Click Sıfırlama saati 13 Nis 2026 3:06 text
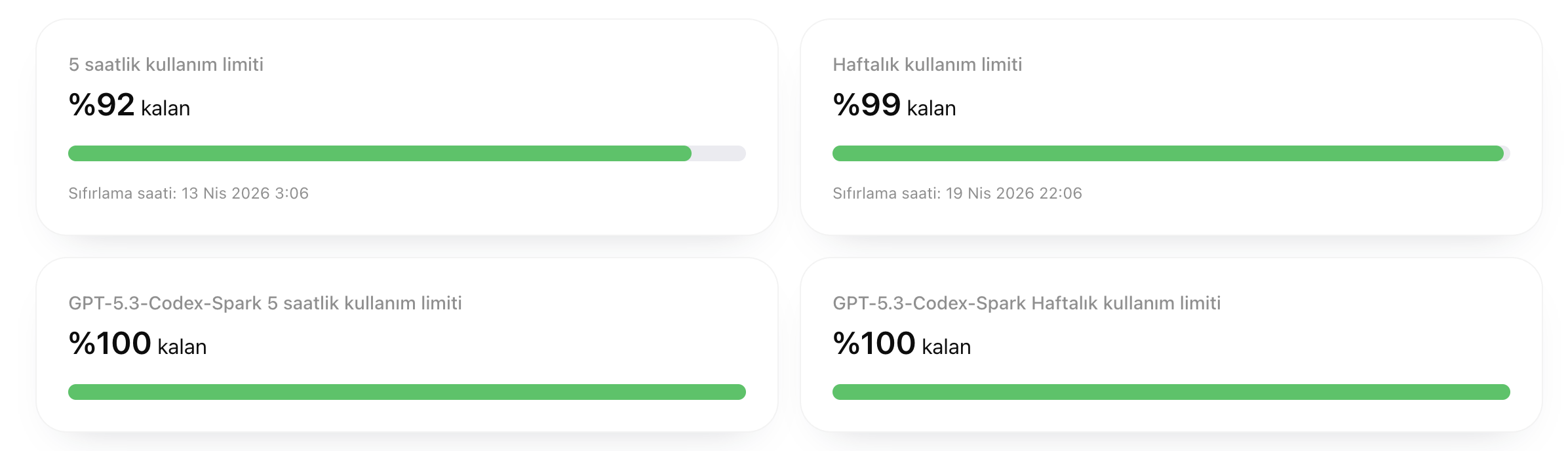The width and height of the screenshot is (1568, 451). 188,193
